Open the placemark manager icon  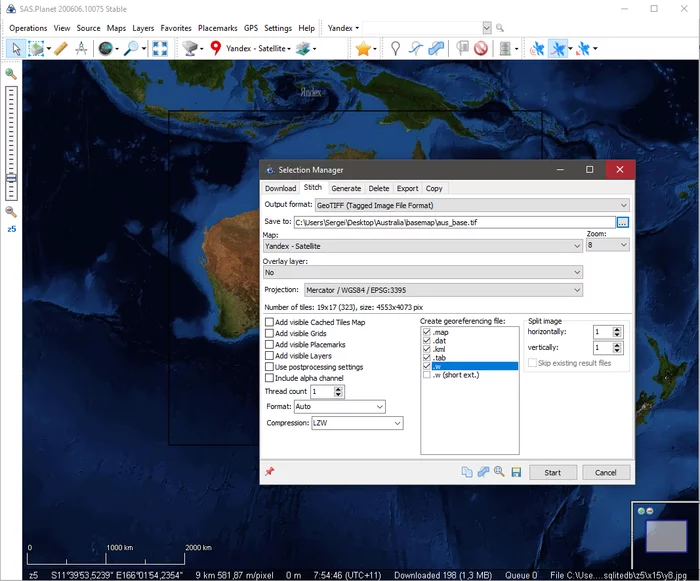462,48
